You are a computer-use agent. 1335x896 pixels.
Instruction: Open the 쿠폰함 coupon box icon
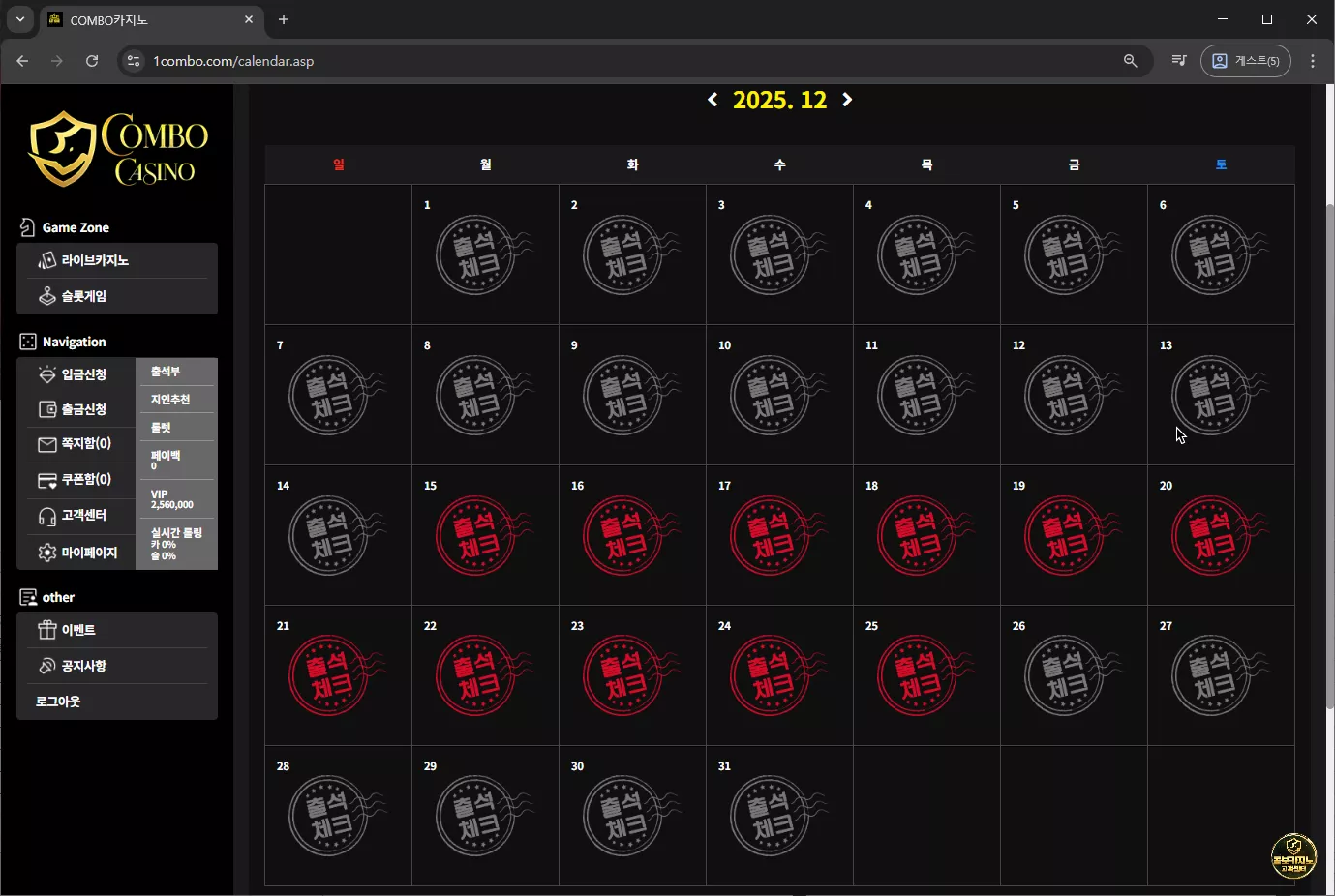(46, 480)
